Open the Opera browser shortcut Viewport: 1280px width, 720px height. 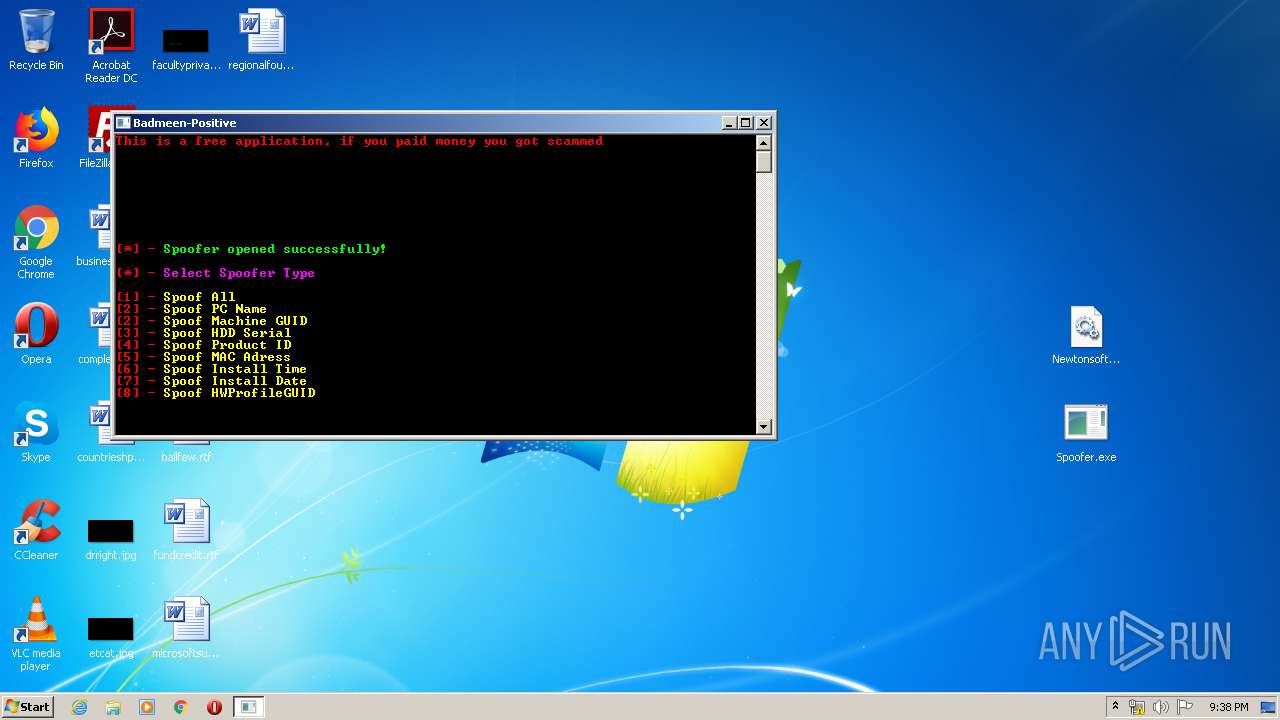coord(36,334)
